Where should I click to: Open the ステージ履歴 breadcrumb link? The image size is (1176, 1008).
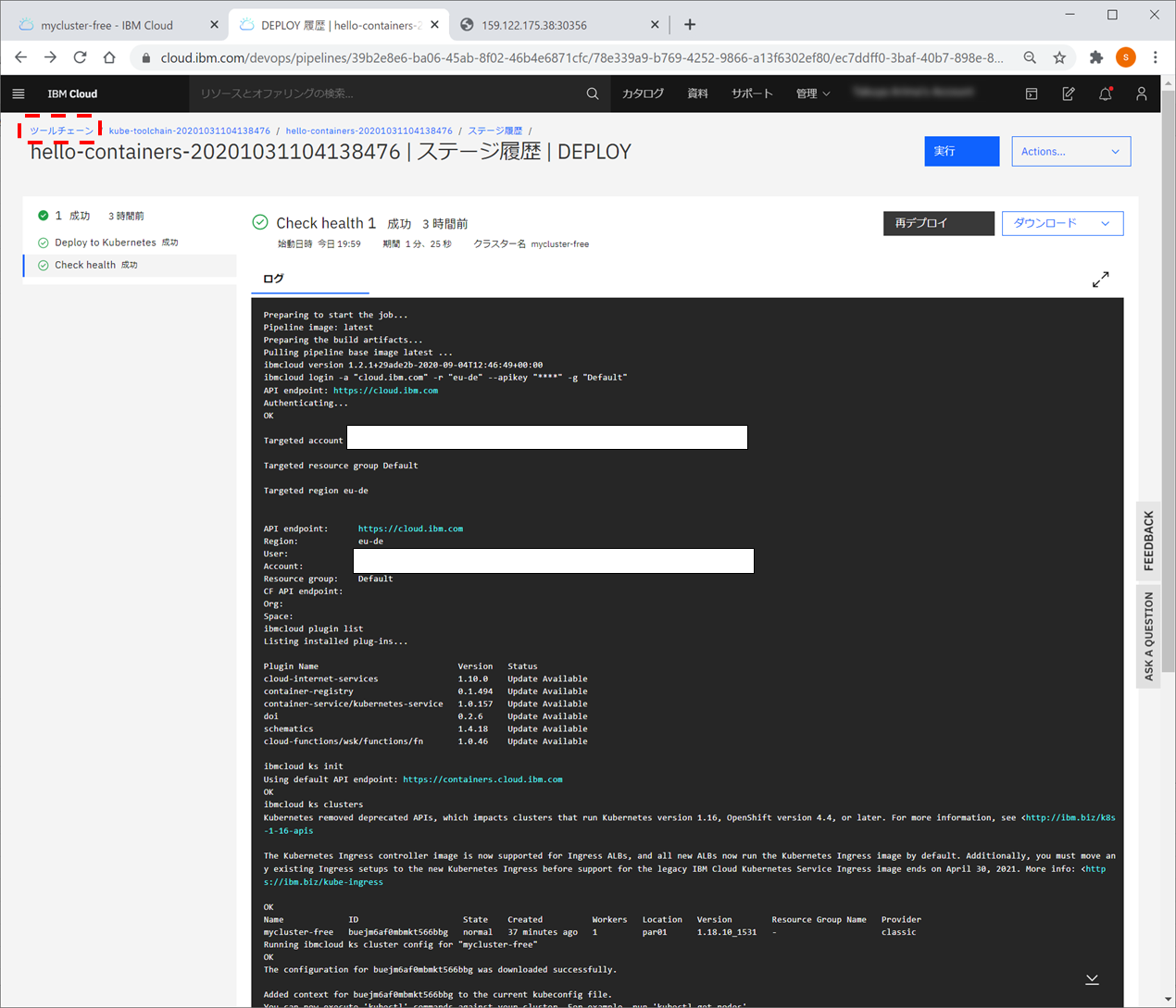[494, 131]
